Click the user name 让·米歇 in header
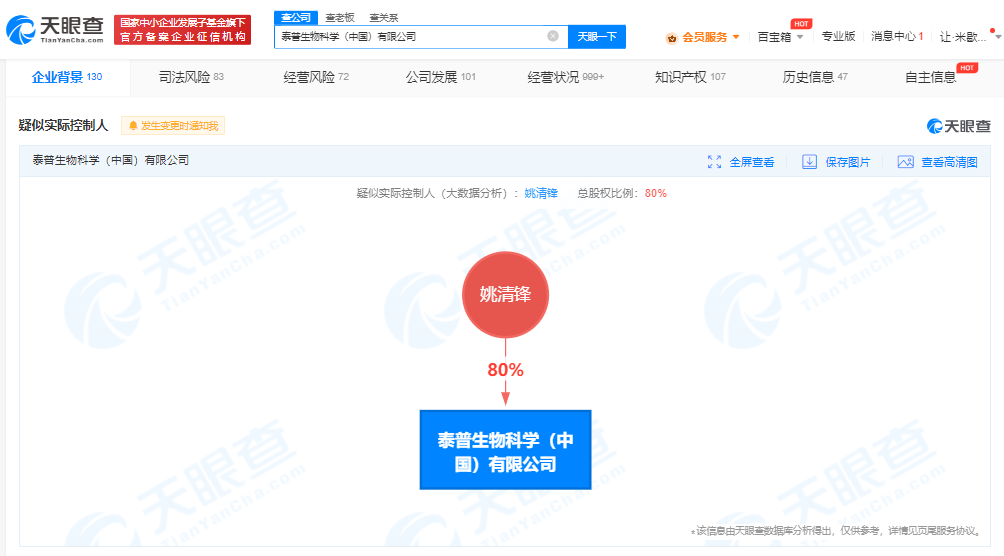Viewport: 1004px width, 556px height. coord(962,37)
